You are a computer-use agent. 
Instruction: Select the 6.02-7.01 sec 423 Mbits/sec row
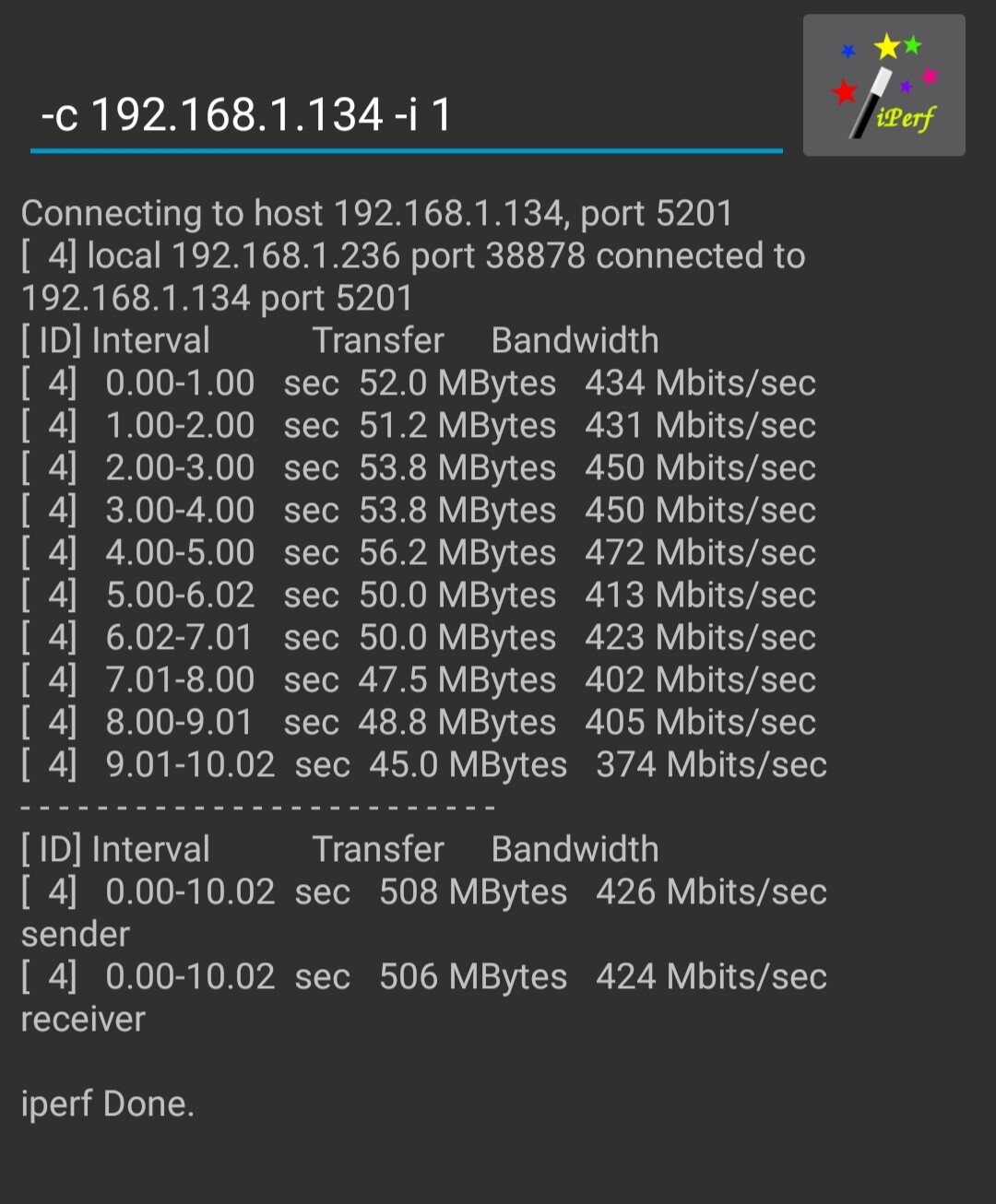419,637
